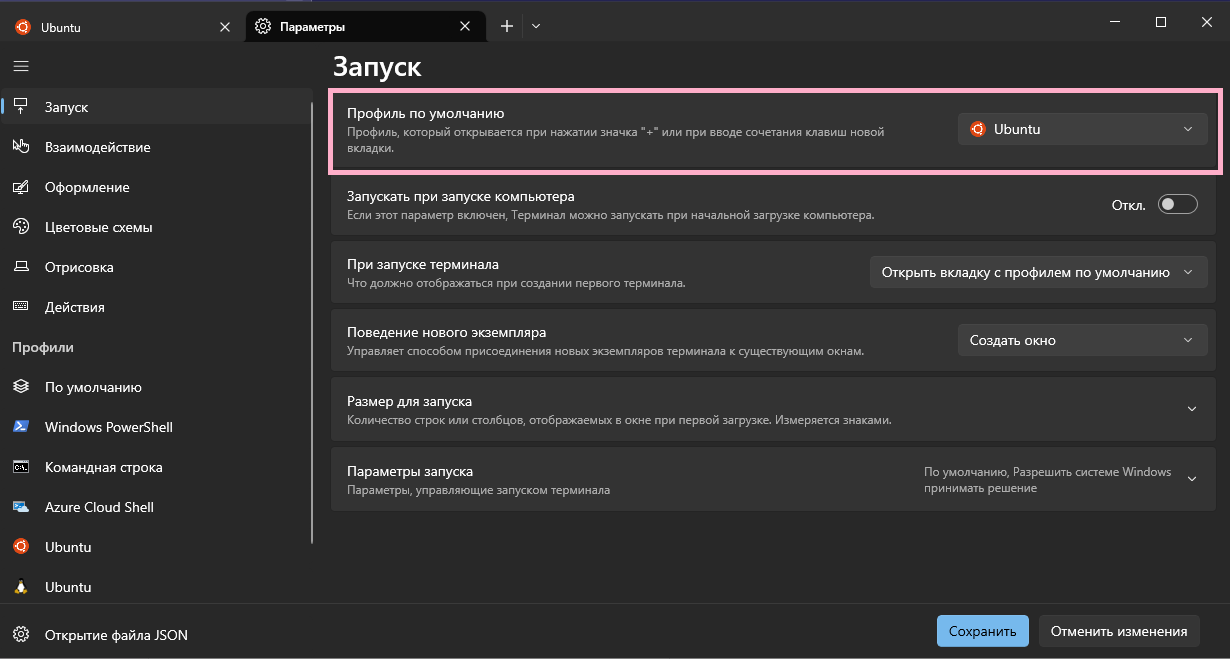Open the При запуске терминала dropdown
The width and height of the screenshot is (1231, 659).
click(x=1038, y=272)
